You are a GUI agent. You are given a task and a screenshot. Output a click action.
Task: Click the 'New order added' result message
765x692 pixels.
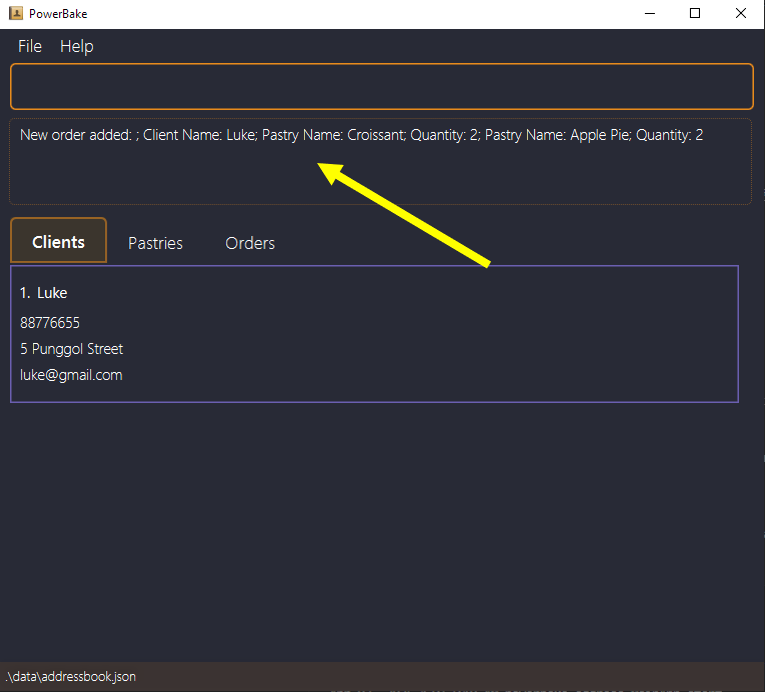pyautogui.click(x=361, y=135)
